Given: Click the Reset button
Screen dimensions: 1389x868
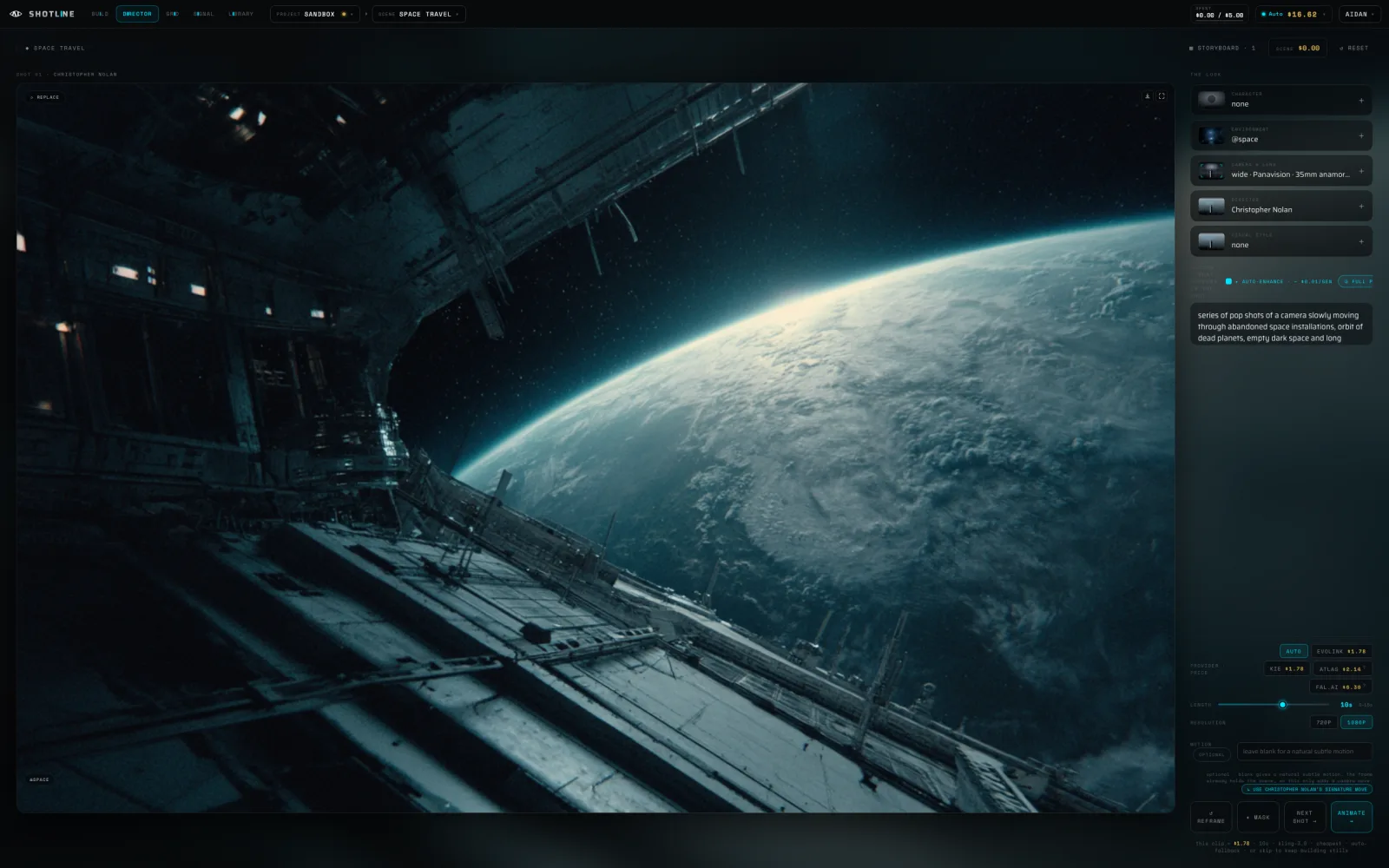Looking at the screenshot, I should point(1354,48).
